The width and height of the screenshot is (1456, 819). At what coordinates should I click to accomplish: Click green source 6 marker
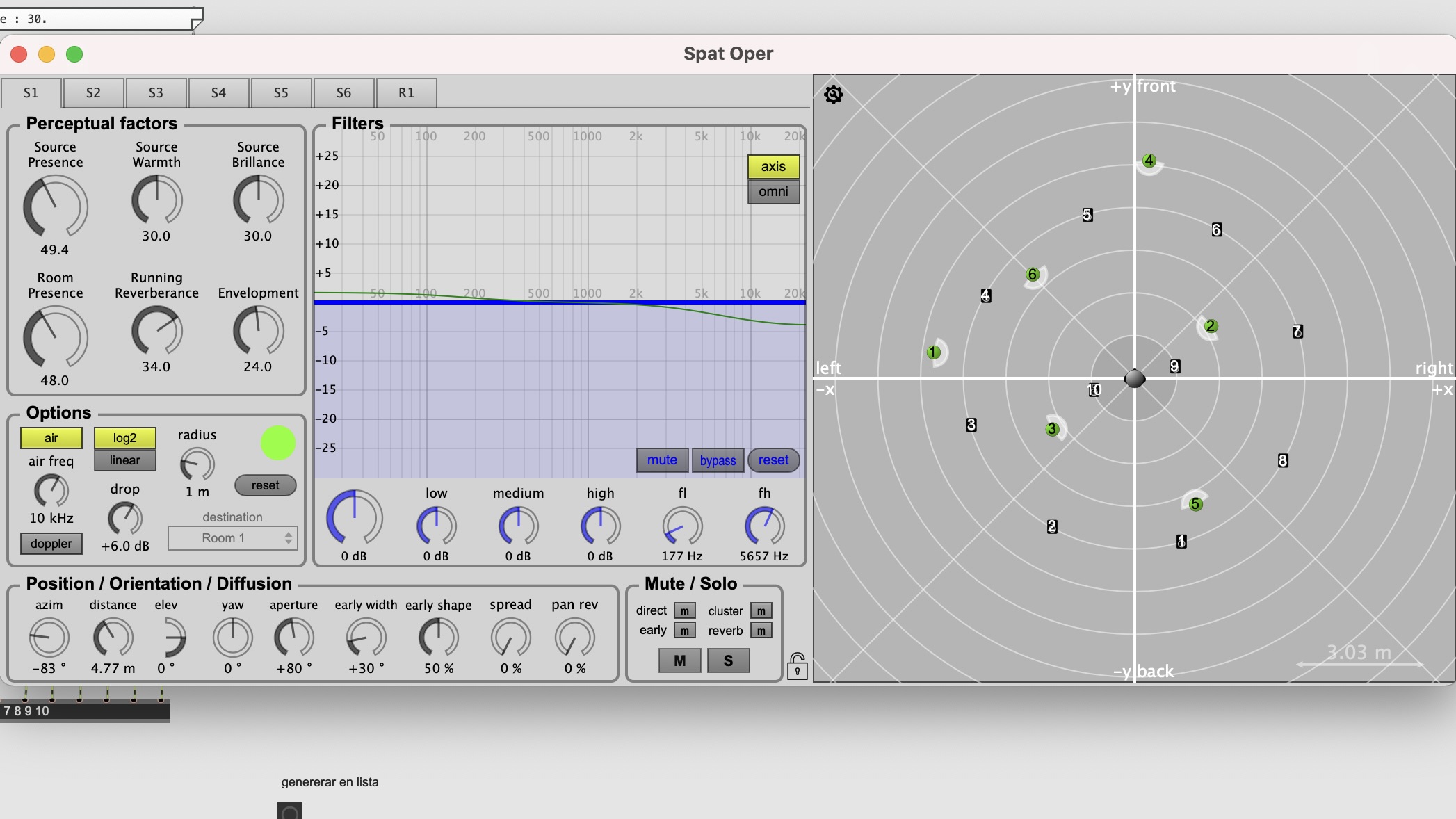pyautogui.click(x=1033, y=275)
